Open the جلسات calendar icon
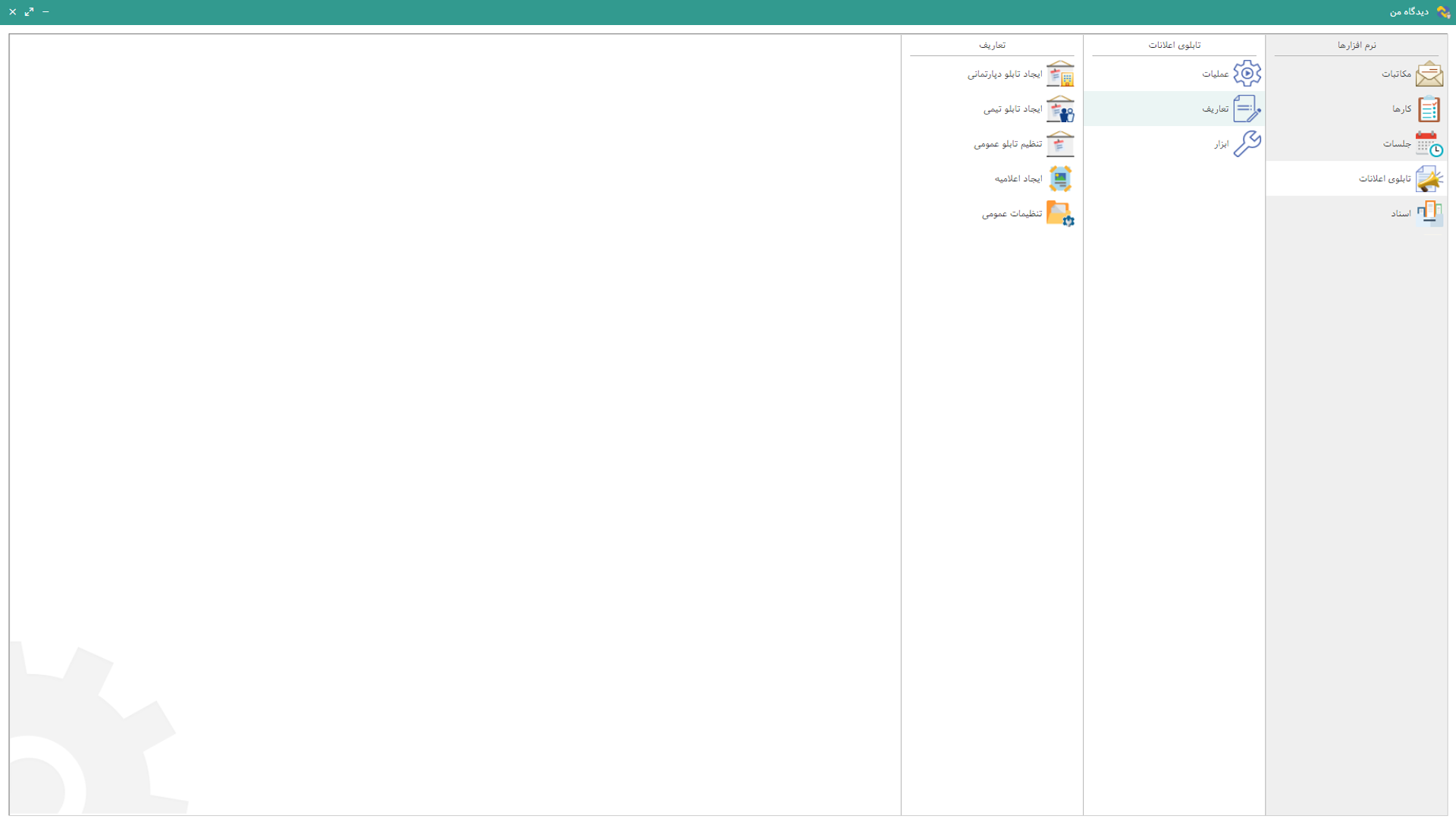The width and height of the screenshot is (1456, 819). 1429,144
